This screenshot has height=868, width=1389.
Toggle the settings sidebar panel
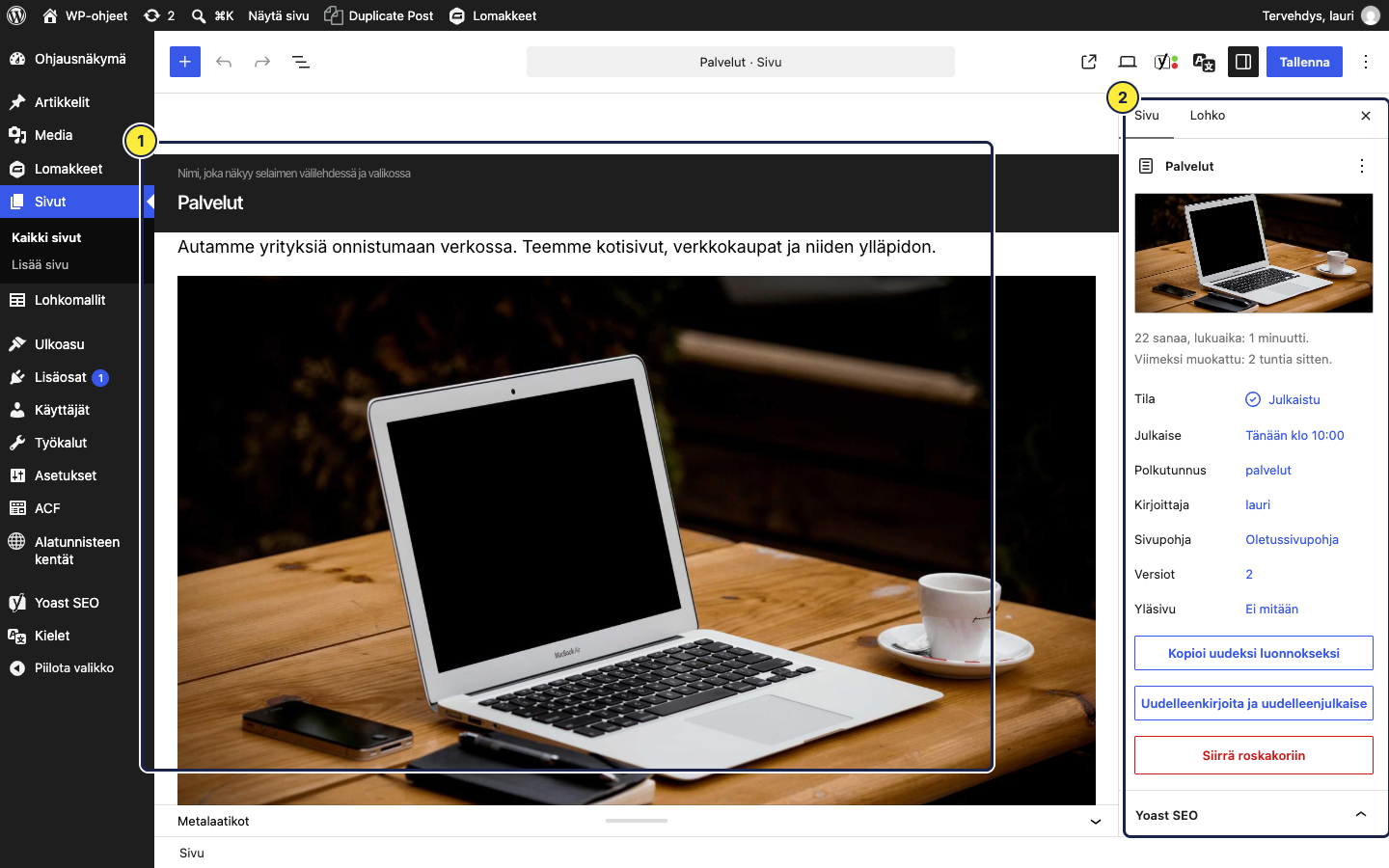tap(1243, 62)
